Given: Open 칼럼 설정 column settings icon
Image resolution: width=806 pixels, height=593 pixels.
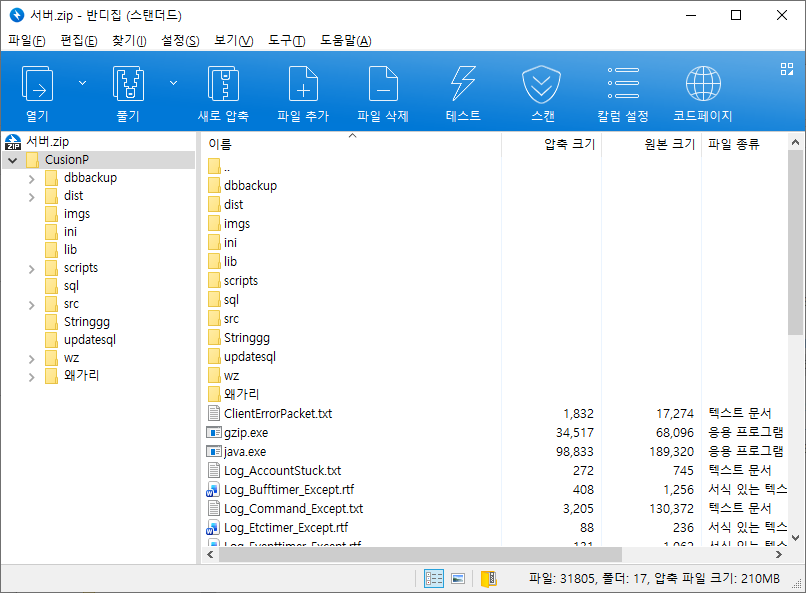Looking at the screenshot, I should (x=623, y=83).
